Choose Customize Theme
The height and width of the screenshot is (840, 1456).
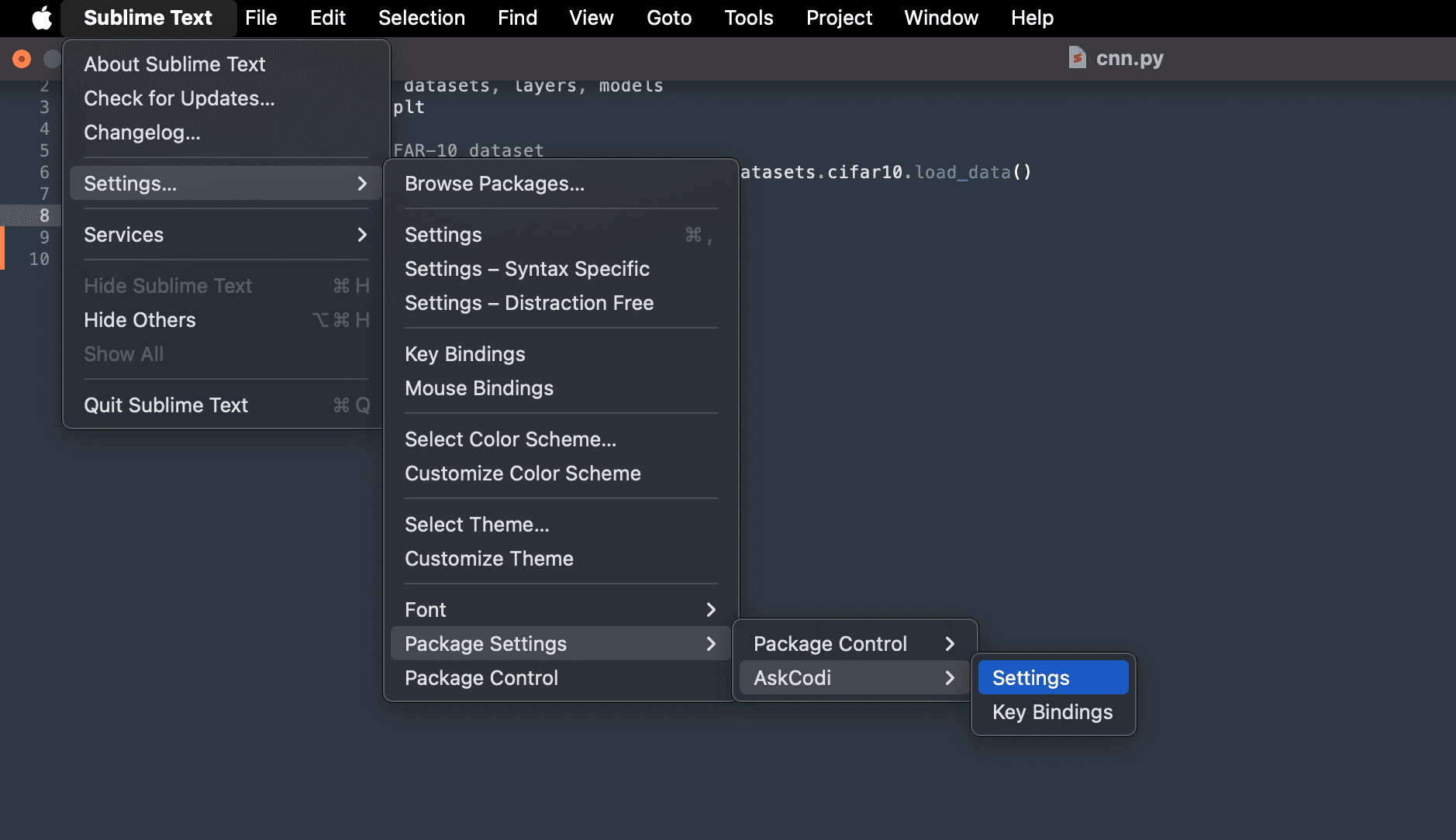(x=561, y=559)
